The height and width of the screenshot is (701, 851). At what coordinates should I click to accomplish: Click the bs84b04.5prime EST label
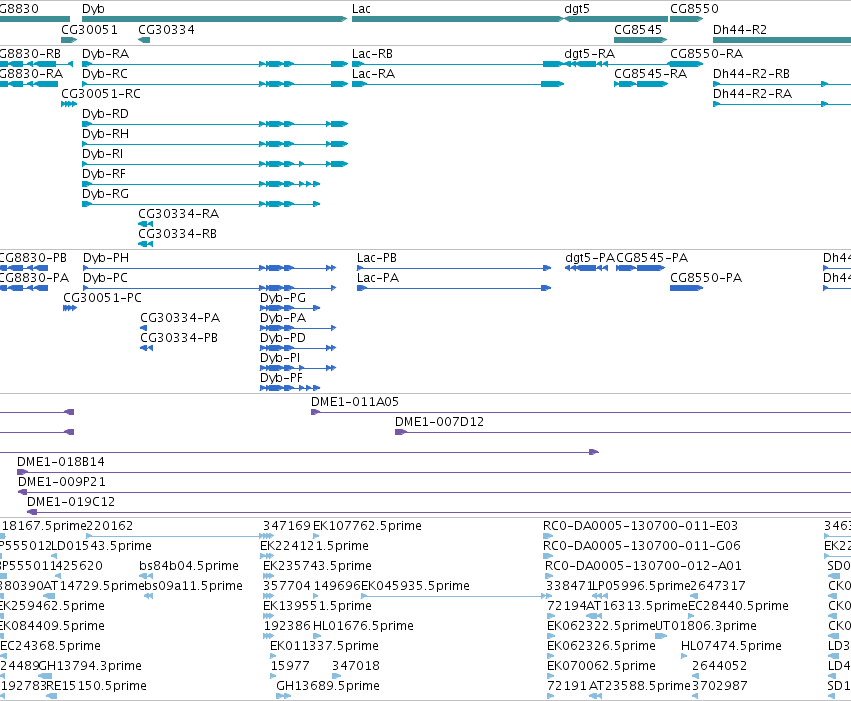189,566
